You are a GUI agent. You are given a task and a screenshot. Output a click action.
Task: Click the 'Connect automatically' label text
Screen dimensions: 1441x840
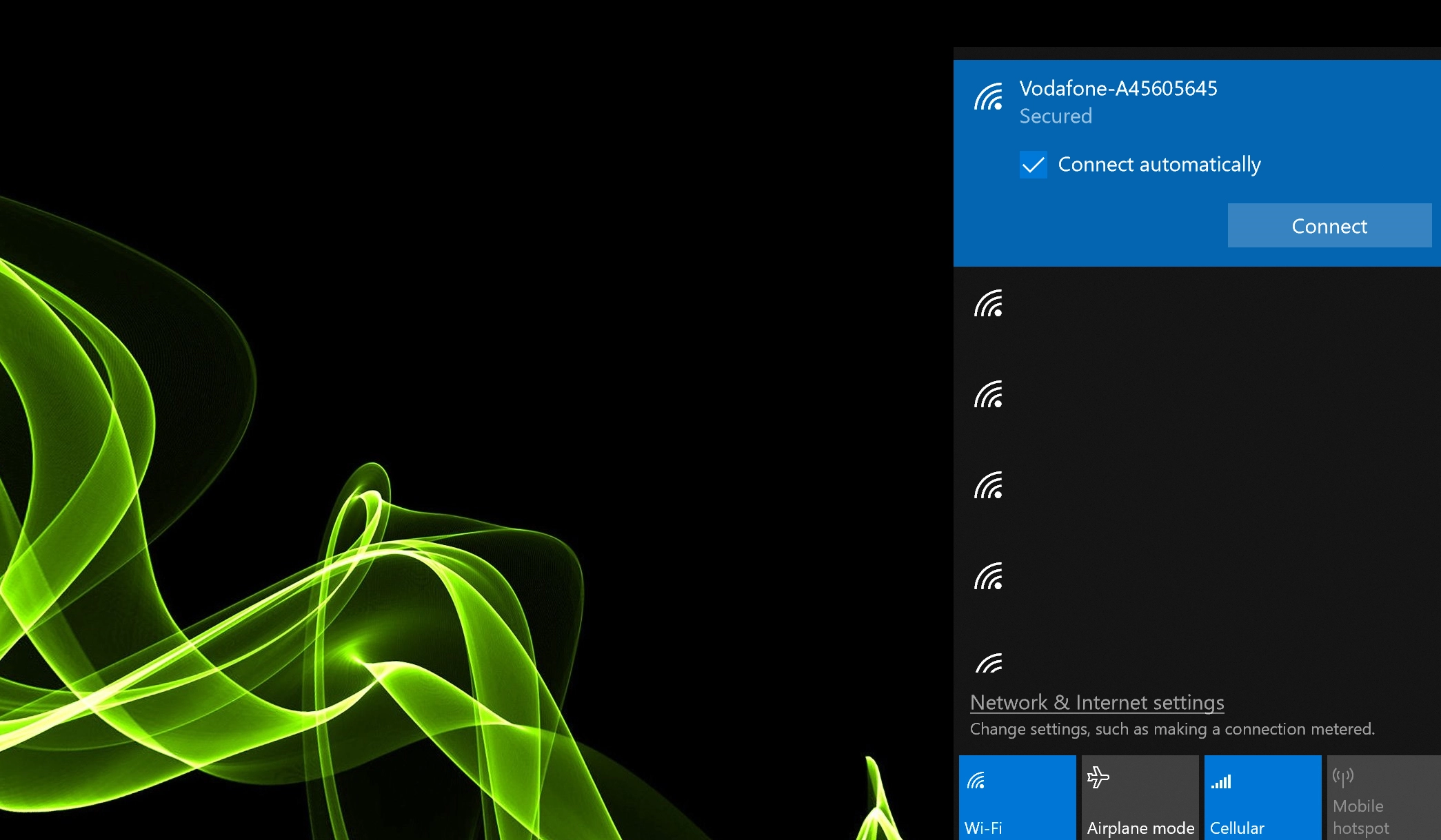click(x=1159, y=165)
